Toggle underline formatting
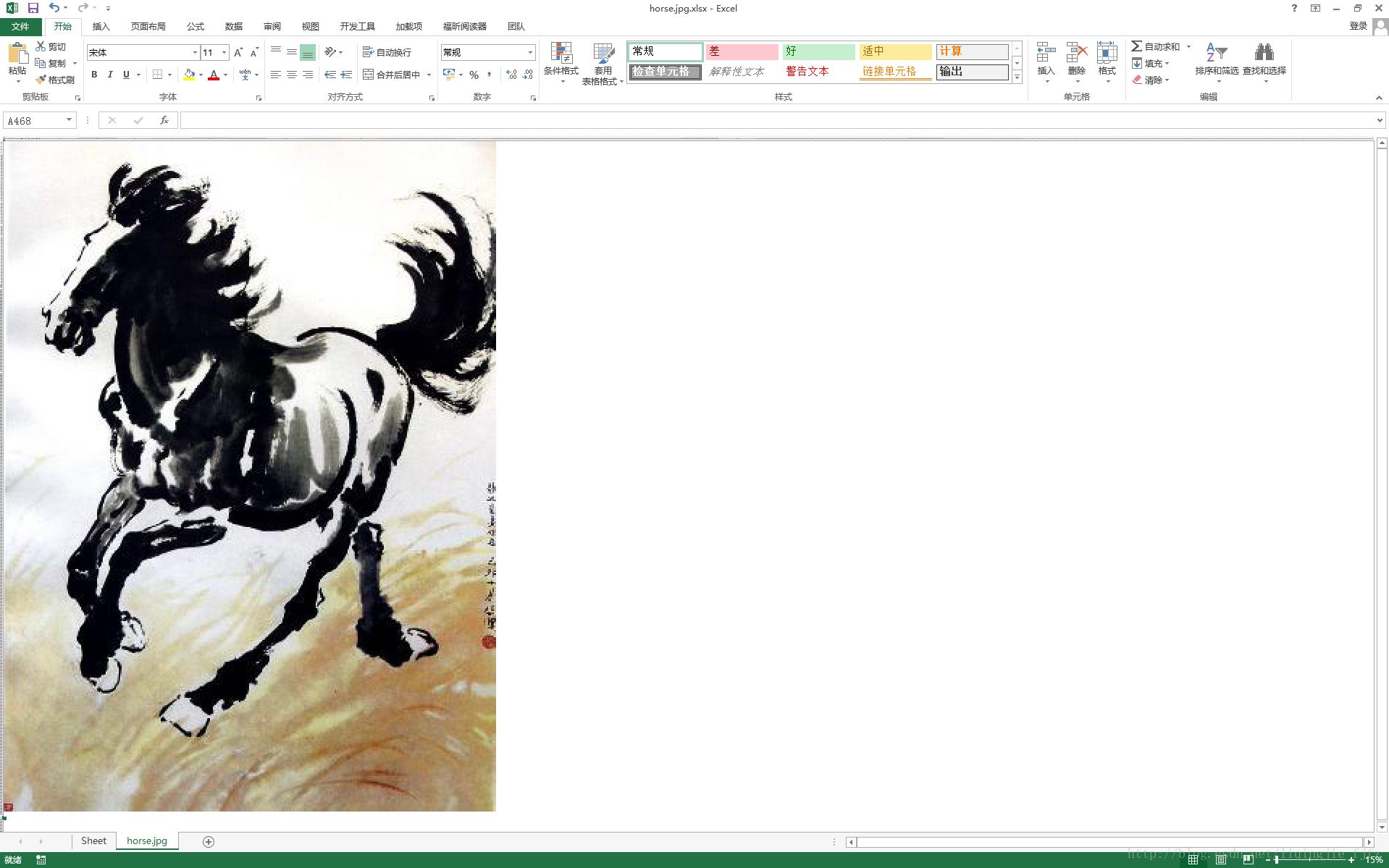The width and height of the screenshot is (1389, 868). pyautogui.click(x=126, y=75)
